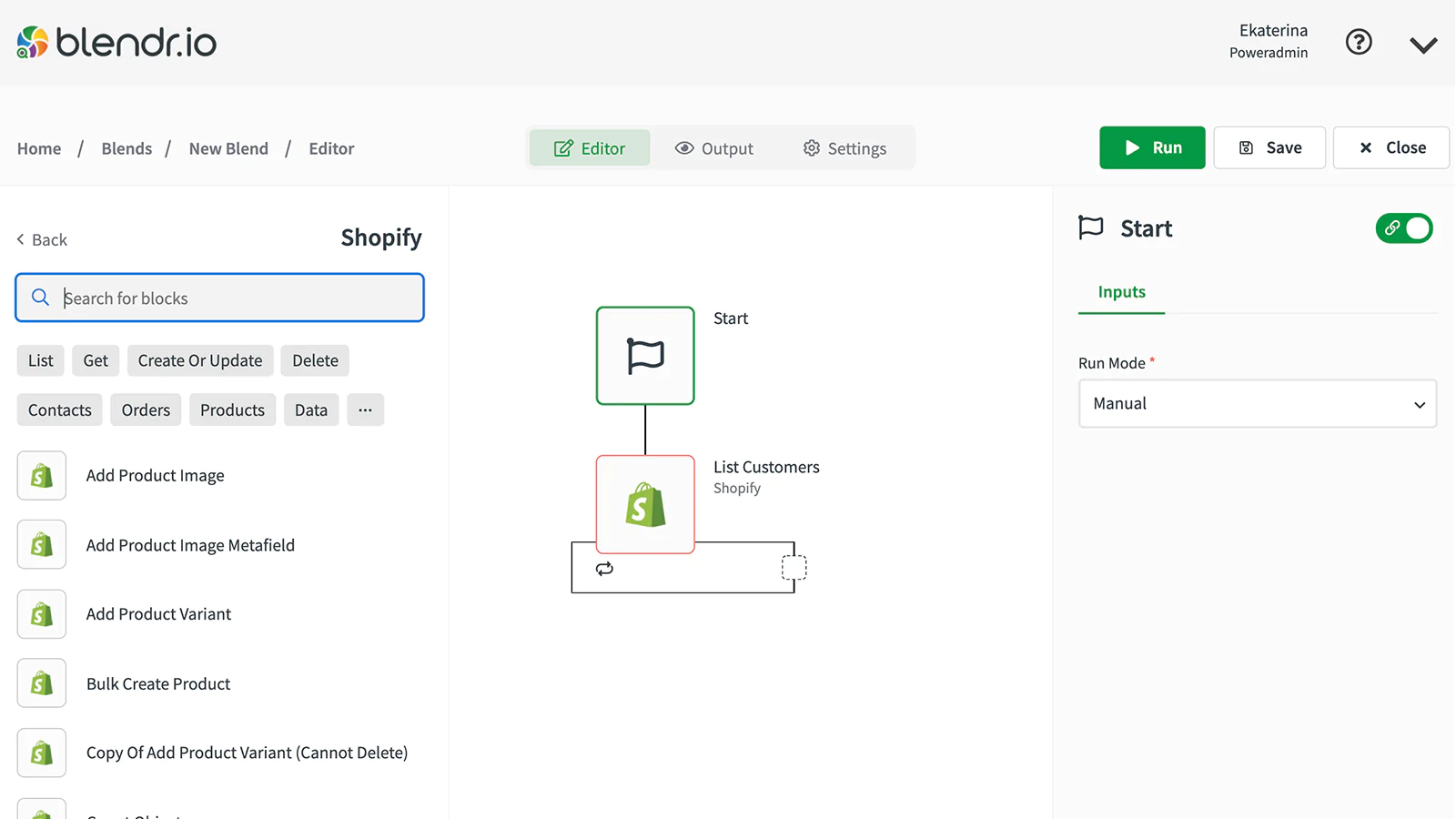This screenshot has height=819, width=1456.
Task: Open New Blend breadcrumb link
Action: 228,148
